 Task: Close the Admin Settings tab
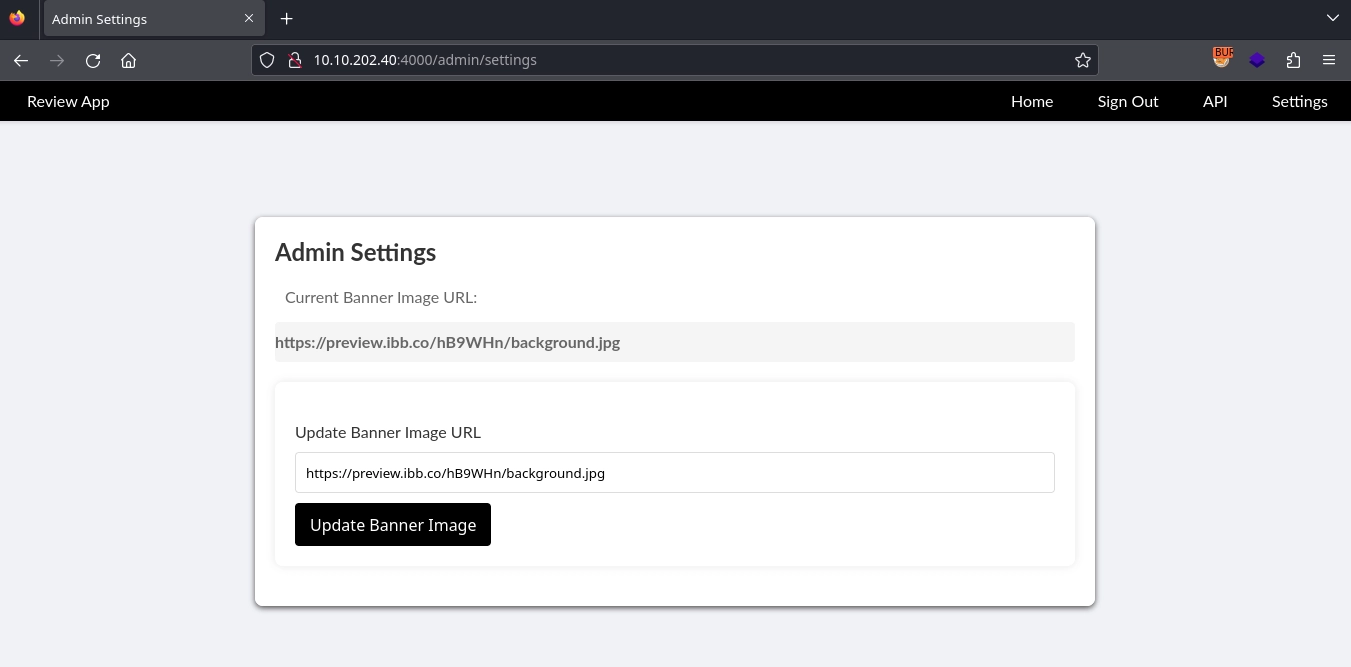(249, 19)
